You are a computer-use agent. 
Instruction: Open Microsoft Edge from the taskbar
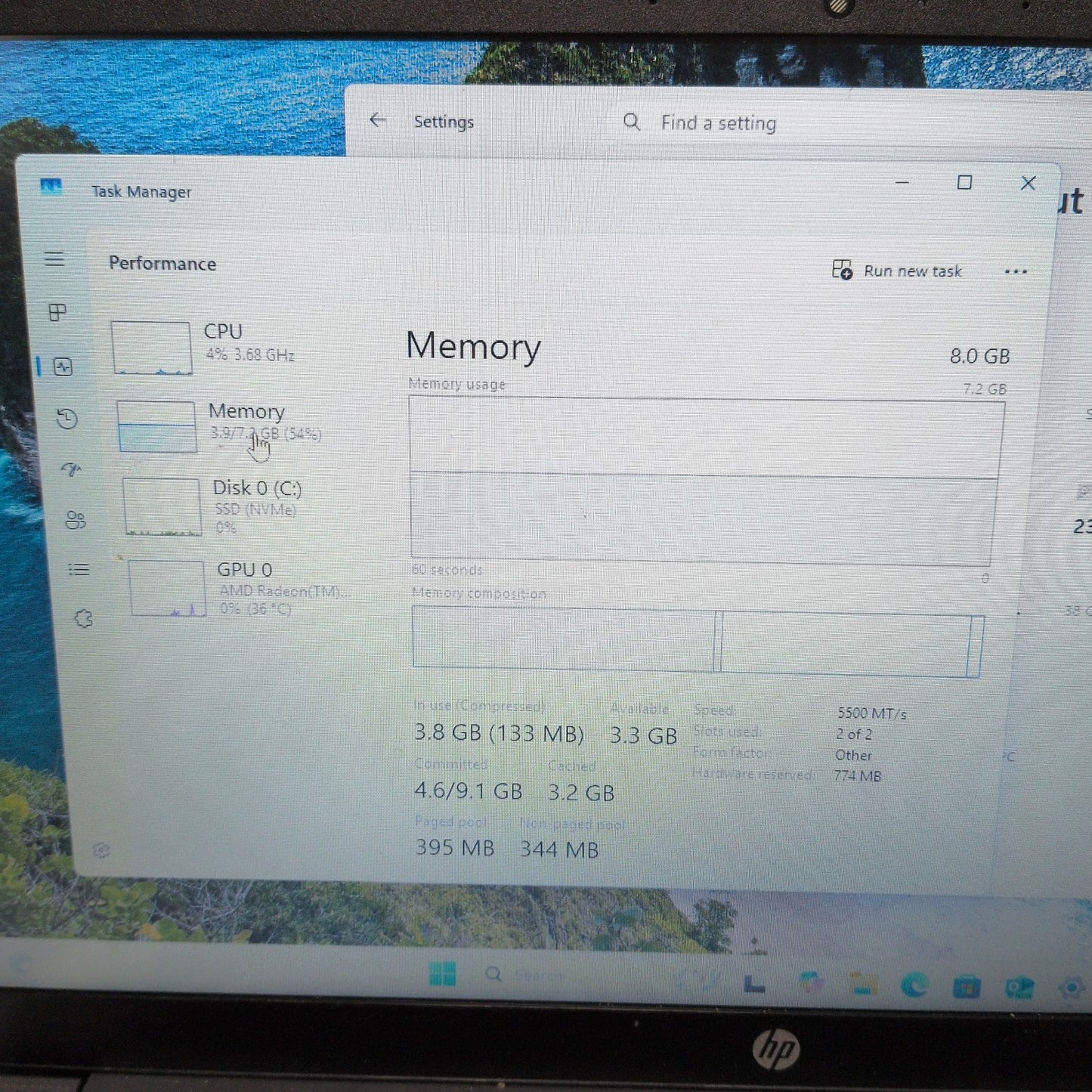914,985
